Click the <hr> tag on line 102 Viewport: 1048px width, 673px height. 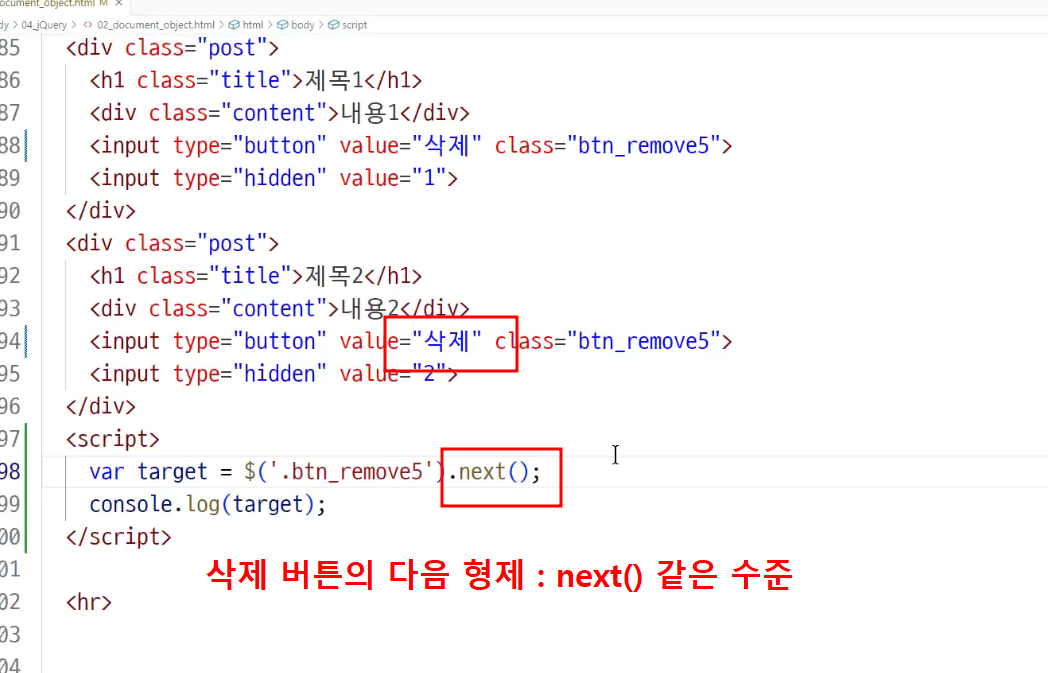click(x=88, y=602)
